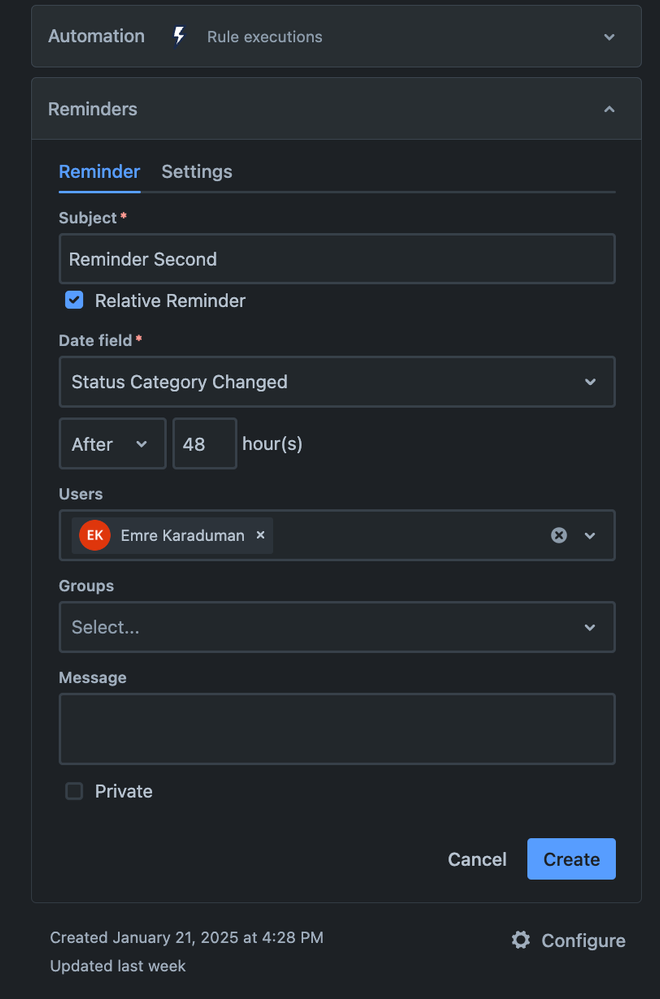Click the Message text area
The height and width of the screenshot is (999, 660).
[336, 729]
